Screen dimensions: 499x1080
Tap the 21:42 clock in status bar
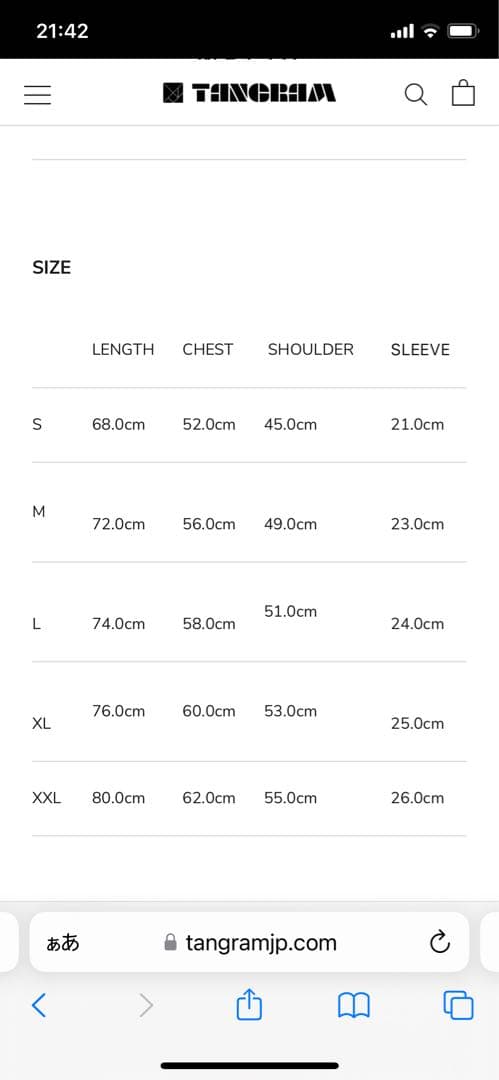62,31
